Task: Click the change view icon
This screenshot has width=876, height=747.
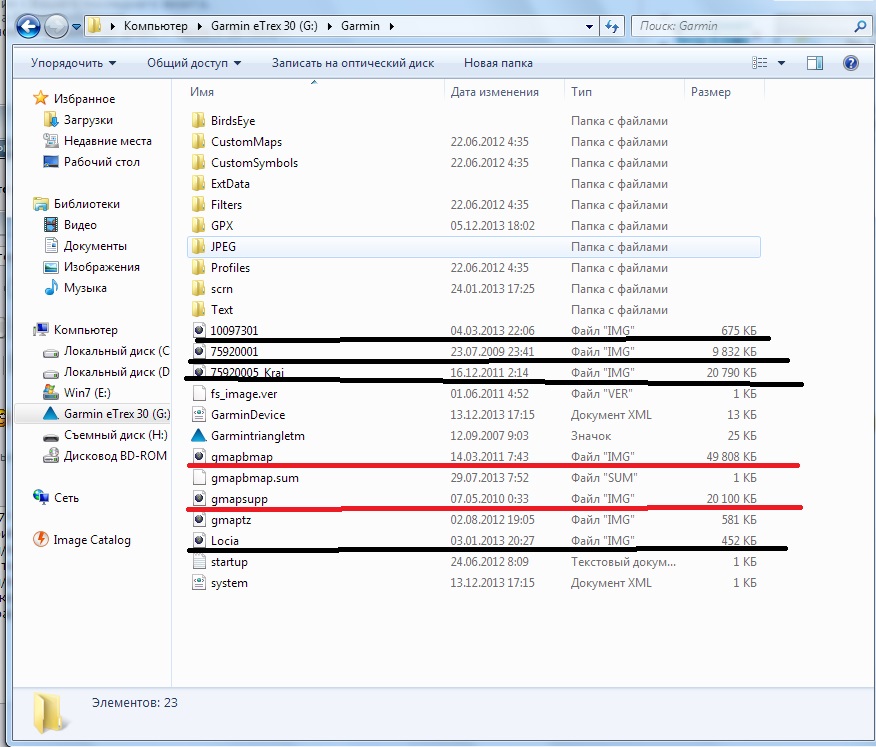Action: coord(759,63)
